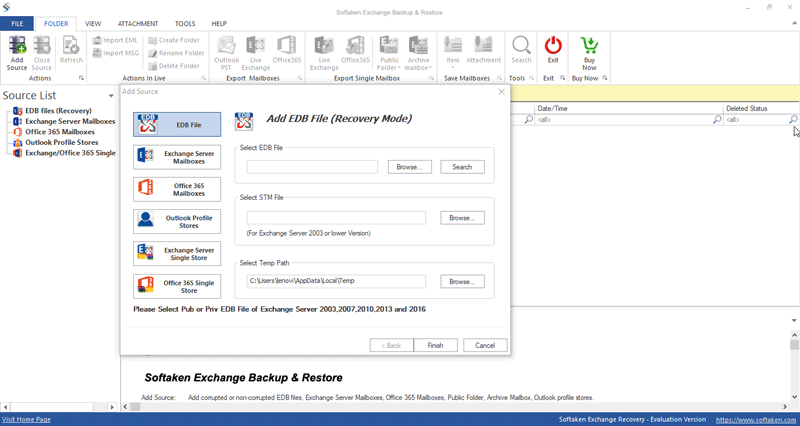Select Outlook Profile Stores tree item
The image size is (800, 426).
click(x=61, y=142)
